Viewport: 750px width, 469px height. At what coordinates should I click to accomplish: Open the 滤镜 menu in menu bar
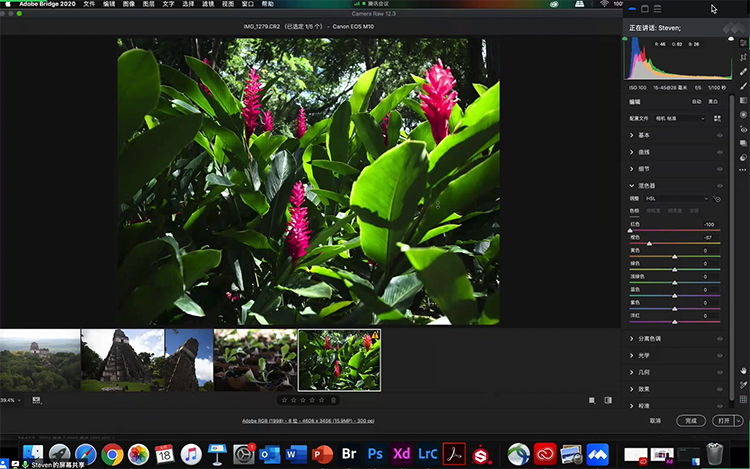(x=207, y=5)
